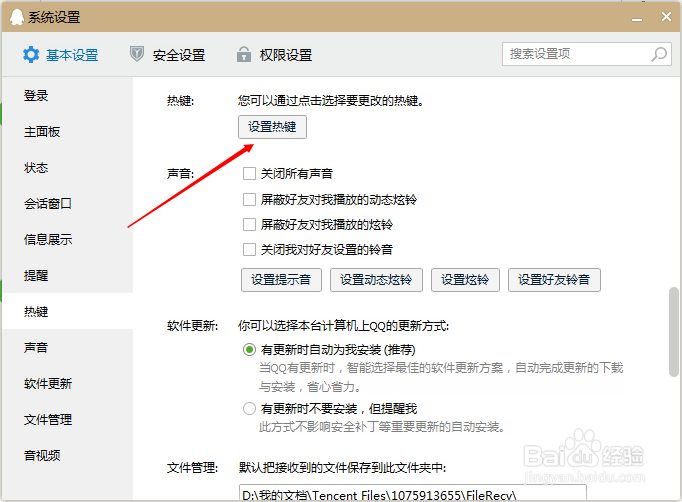Select 会话窗口 in the sidebar
This screenshot has height=502, width=682.
[67, 204]
